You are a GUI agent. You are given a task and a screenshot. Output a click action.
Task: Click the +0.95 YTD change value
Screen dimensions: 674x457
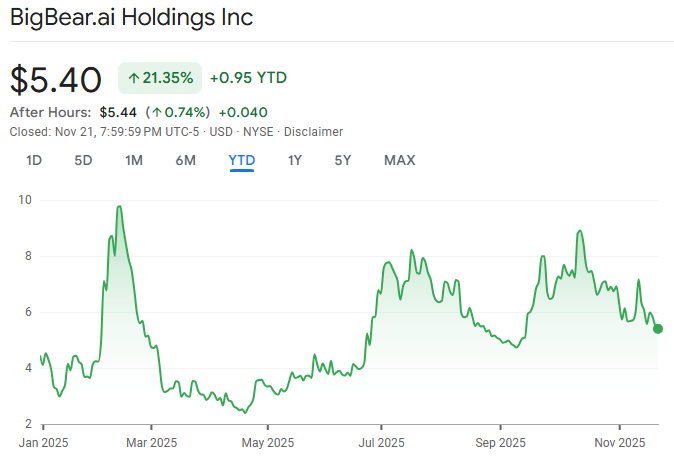click(247, 78)
